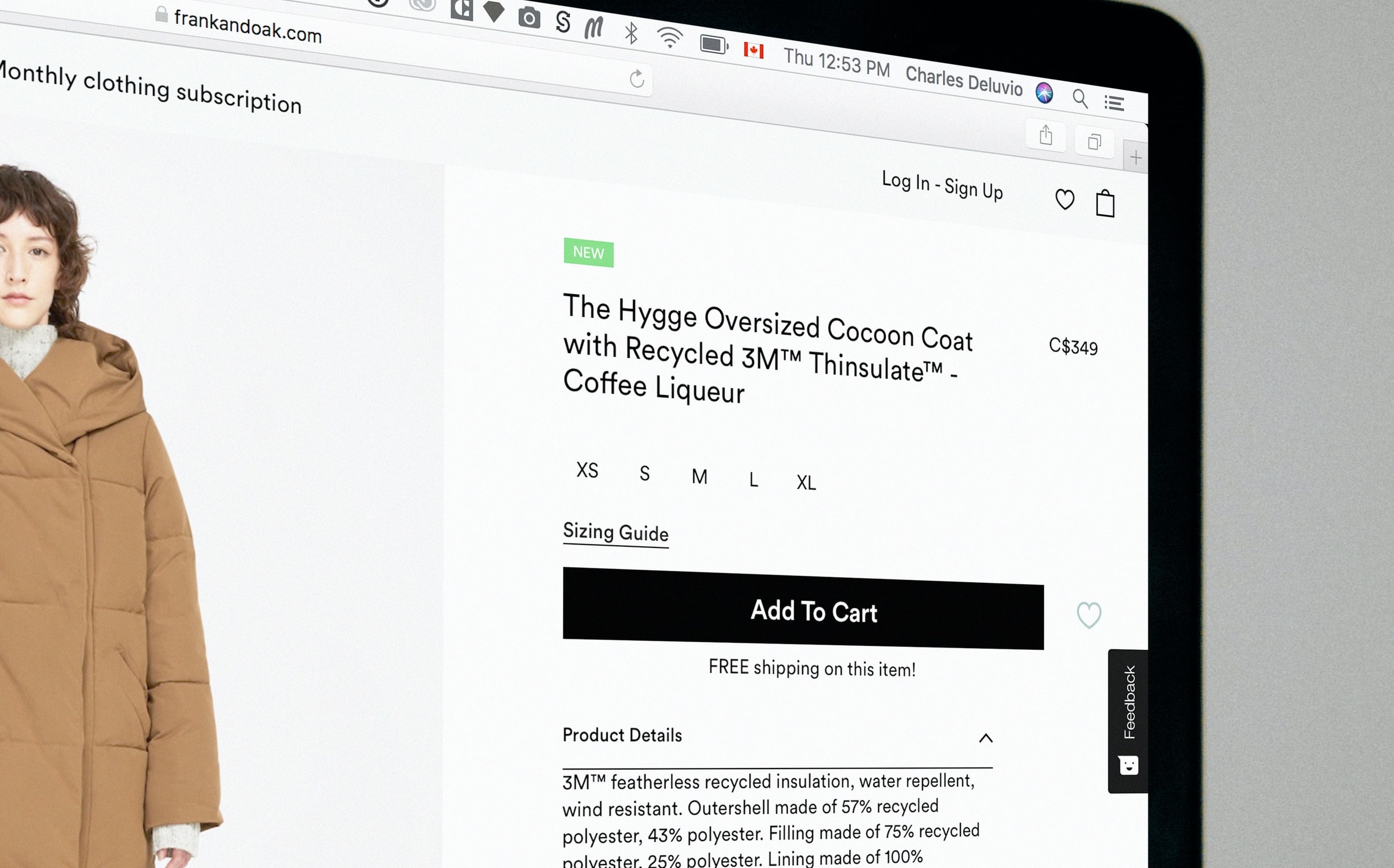
Task: Click Log In - Sign Up link
Action: pos(942,186)
